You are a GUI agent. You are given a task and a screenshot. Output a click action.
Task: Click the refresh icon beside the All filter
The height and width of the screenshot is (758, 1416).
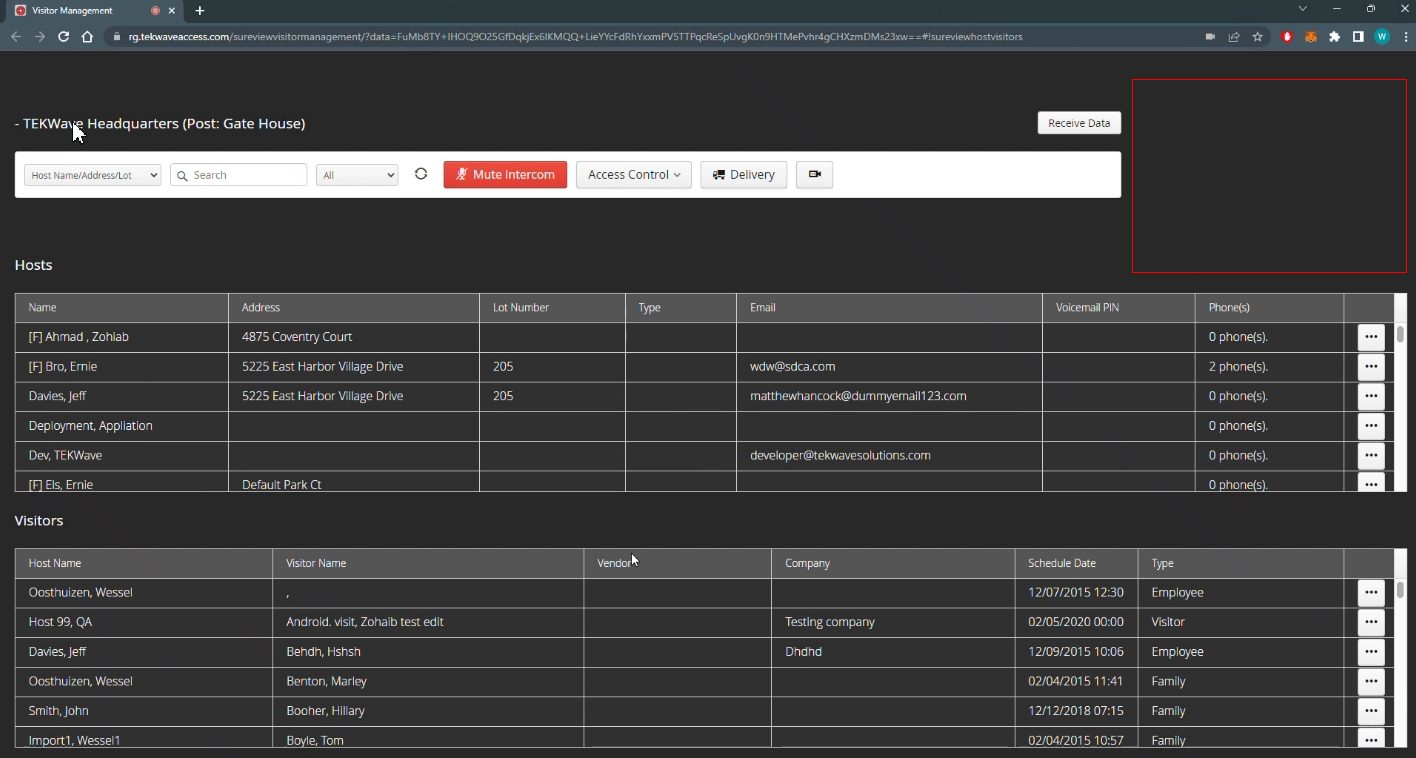(421, 174)
